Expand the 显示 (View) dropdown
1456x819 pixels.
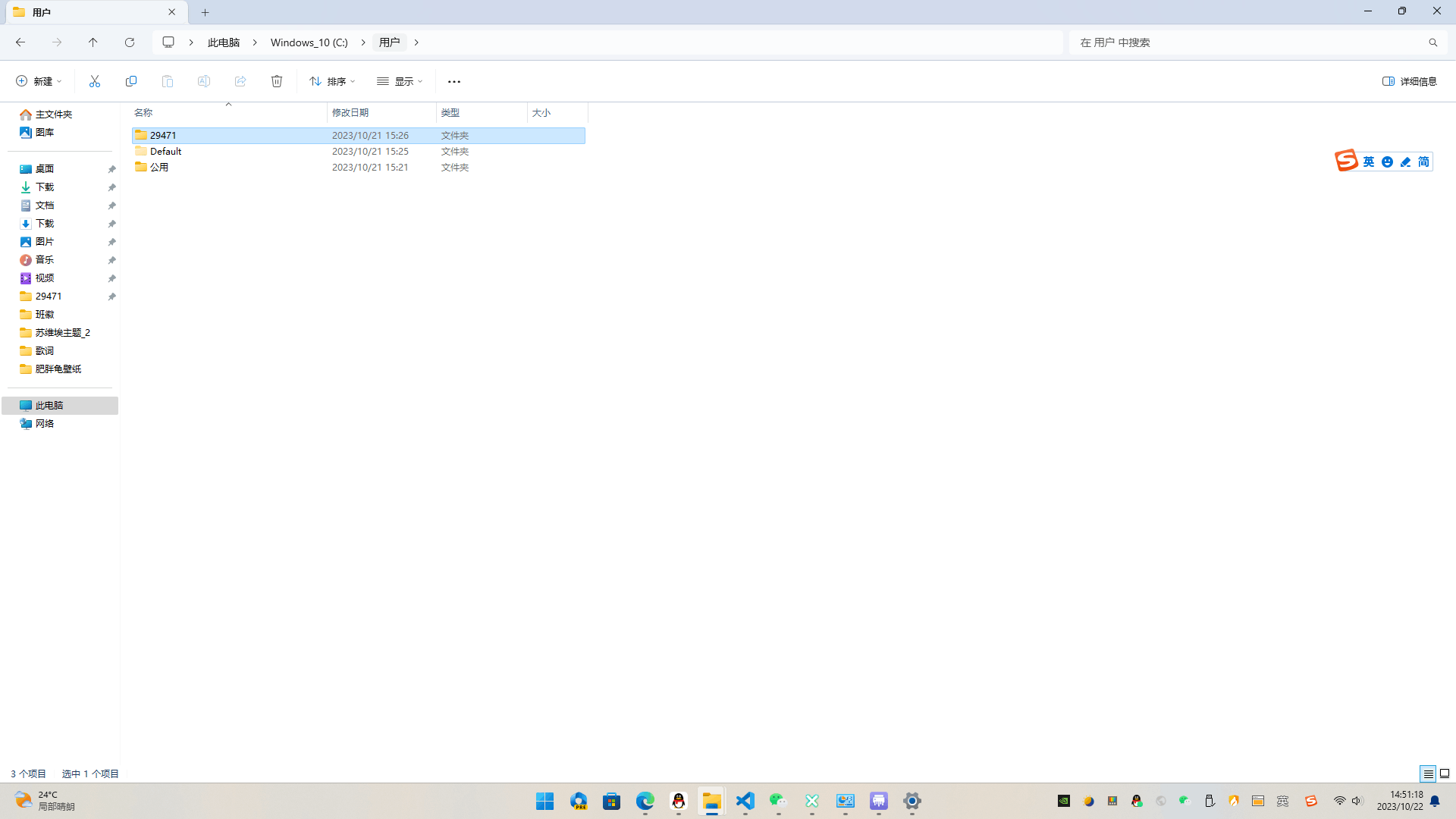(x=400, y=81)
